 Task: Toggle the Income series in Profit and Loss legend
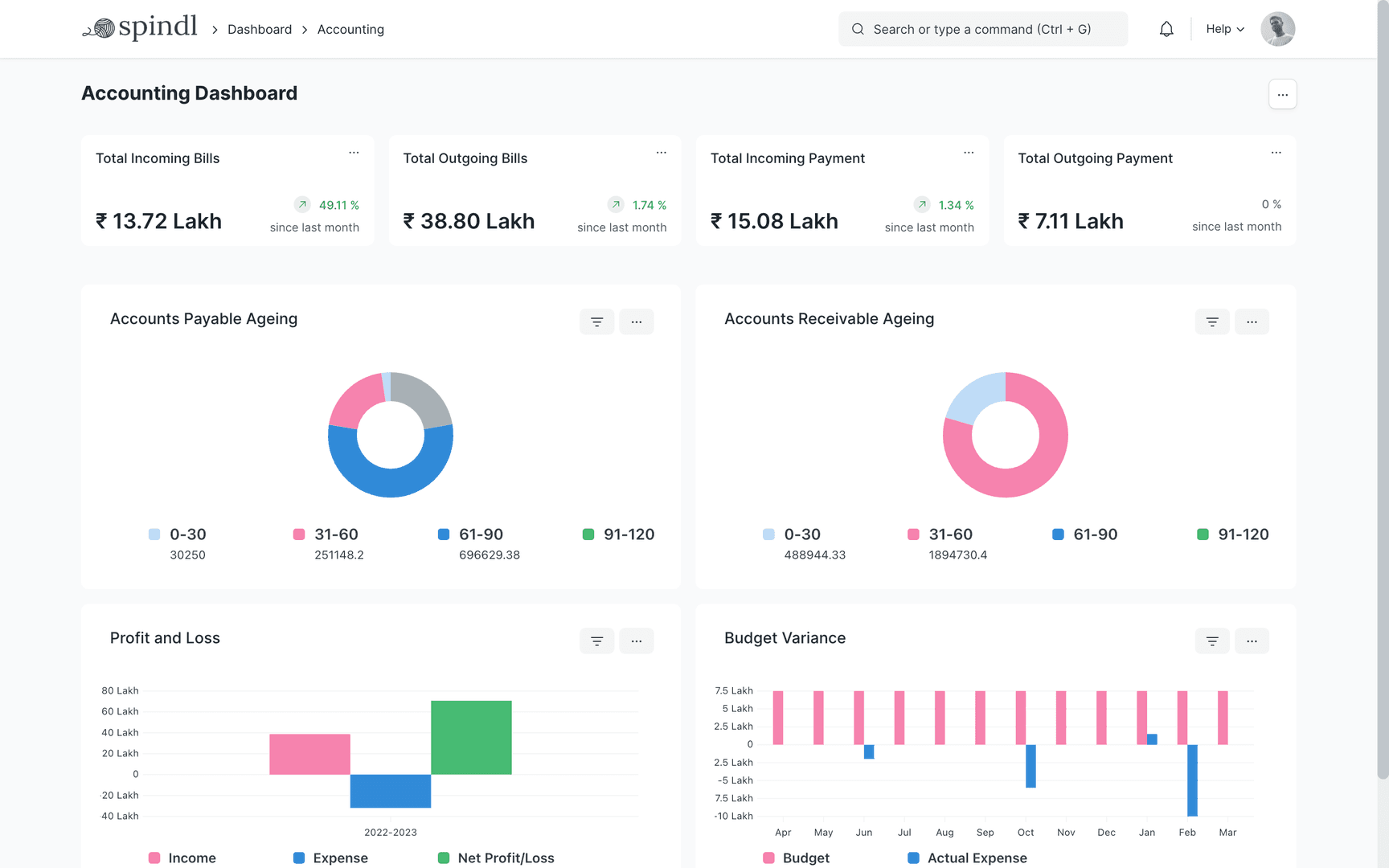pyautogui.click(x=192, y=858)
